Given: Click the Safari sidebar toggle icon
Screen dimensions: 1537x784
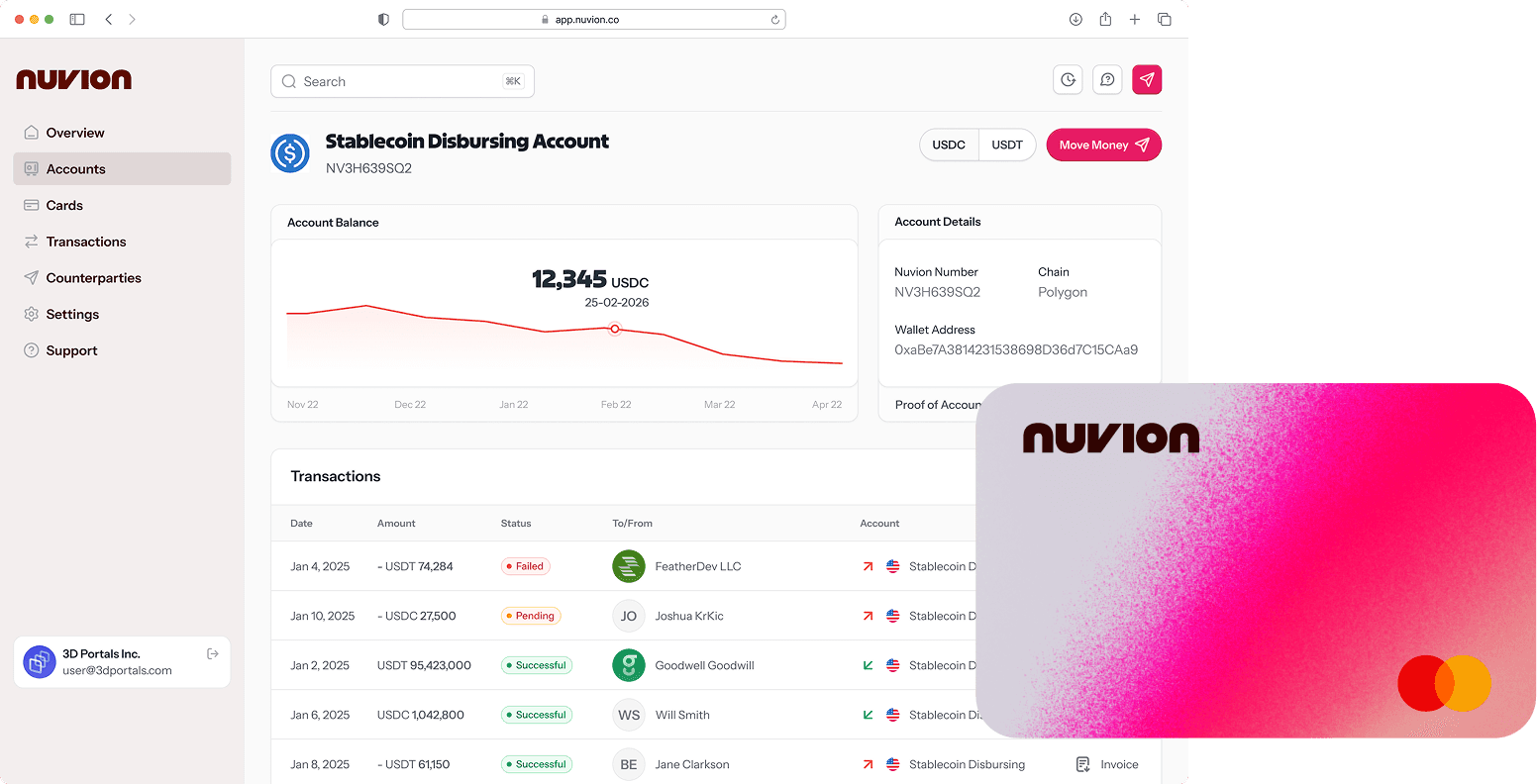Looking at the screenshot, I should click(x=77, y=19).
